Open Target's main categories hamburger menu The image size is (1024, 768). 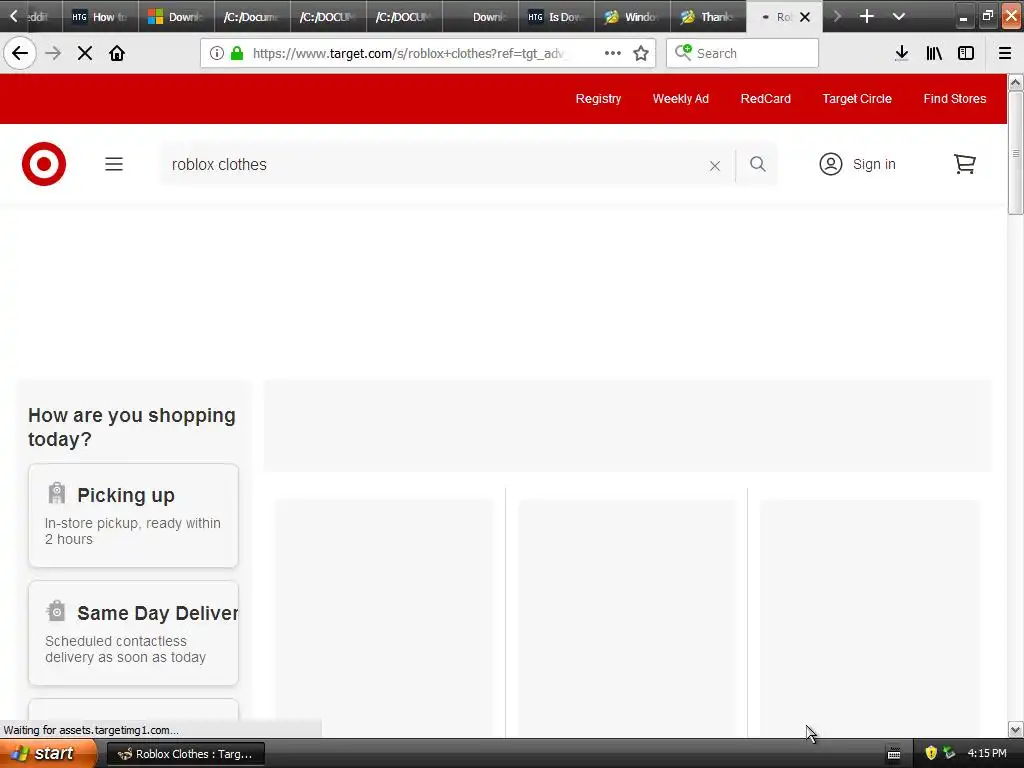pos(114,164)
